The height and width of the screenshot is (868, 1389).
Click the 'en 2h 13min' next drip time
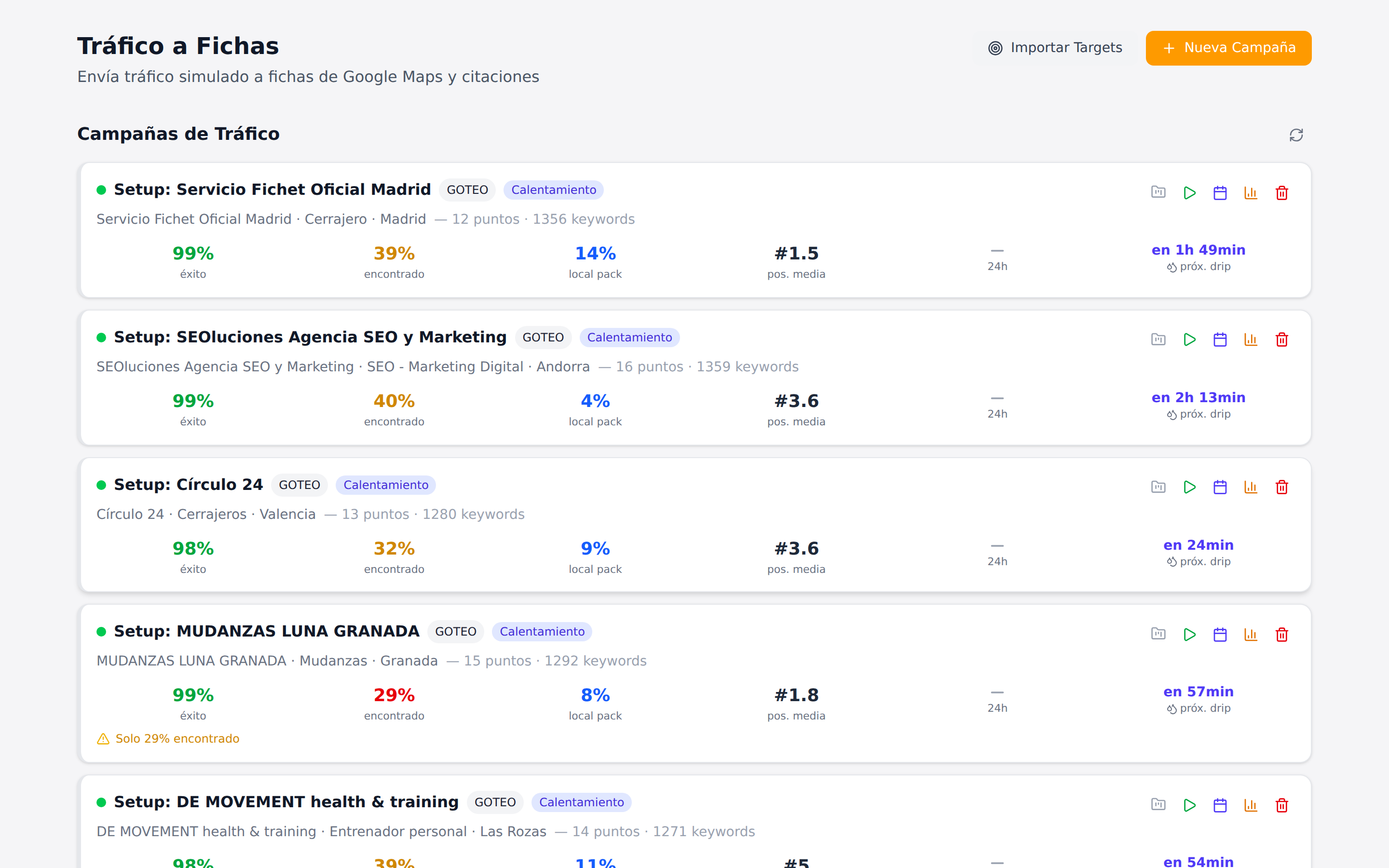click(1198, 398)
